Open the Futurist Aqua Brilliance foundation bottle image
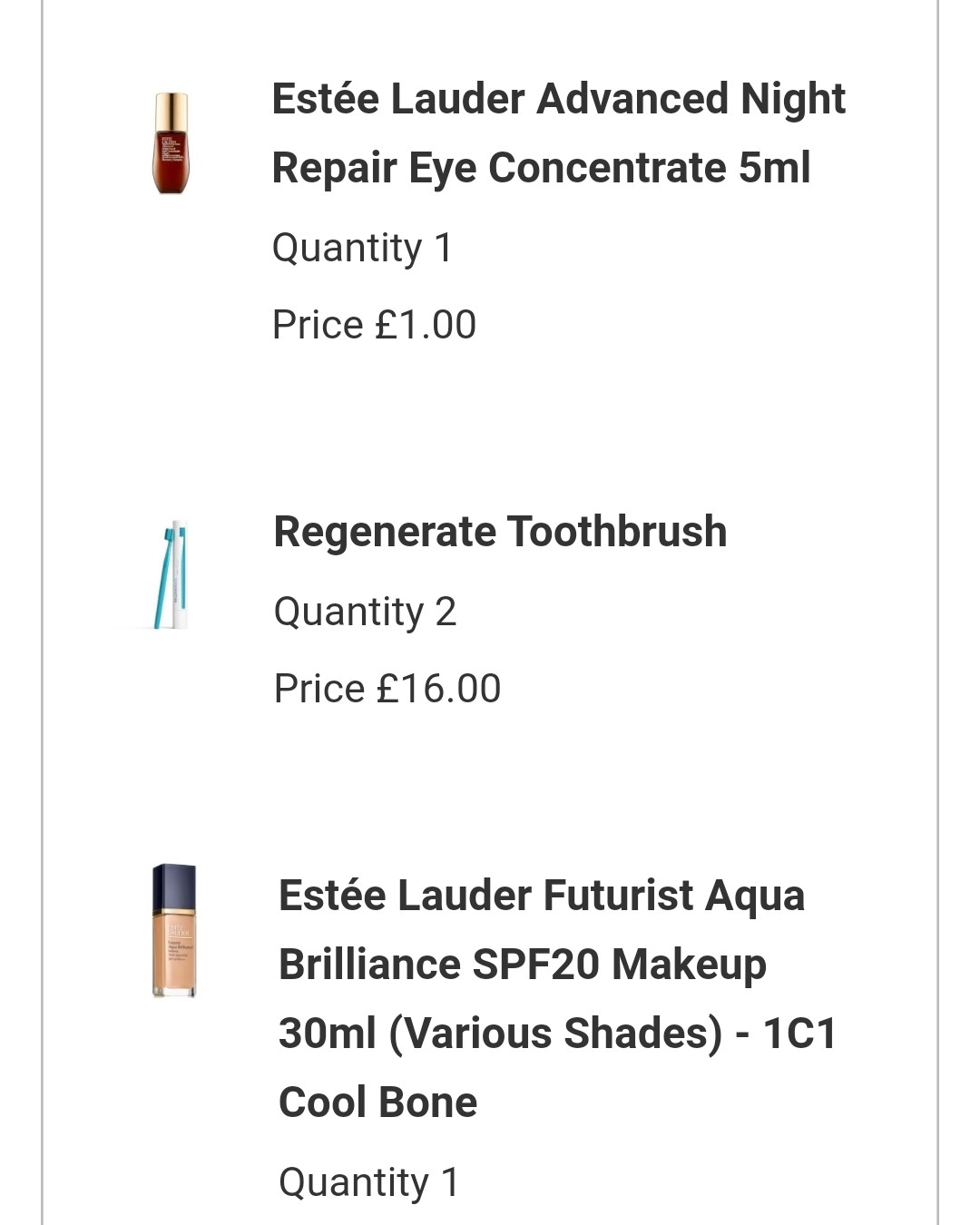This screenshot has width=980, height=1225. pos(173,931)
